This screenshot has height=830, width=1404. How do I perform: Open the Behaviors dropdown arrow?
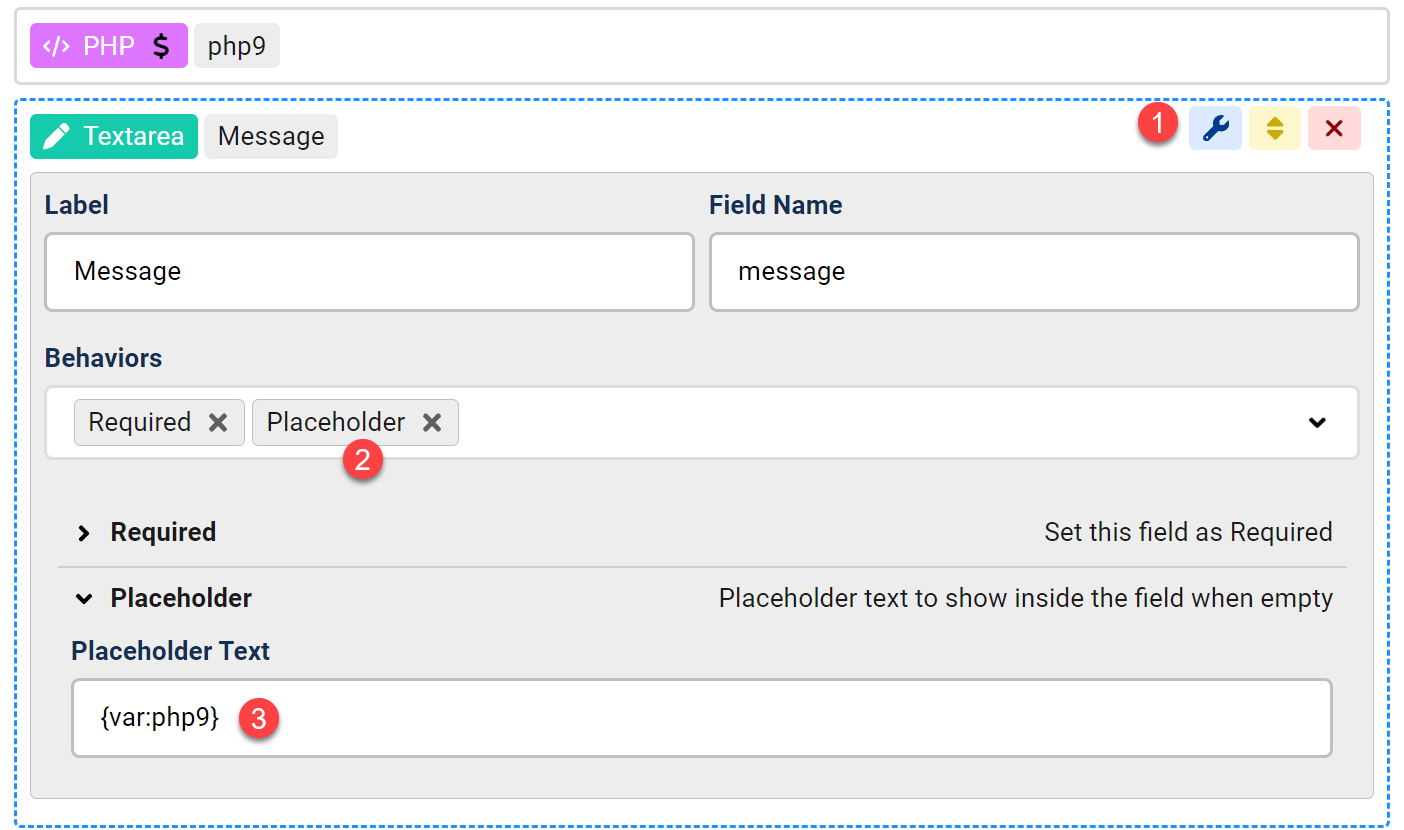click(1317, 423)
